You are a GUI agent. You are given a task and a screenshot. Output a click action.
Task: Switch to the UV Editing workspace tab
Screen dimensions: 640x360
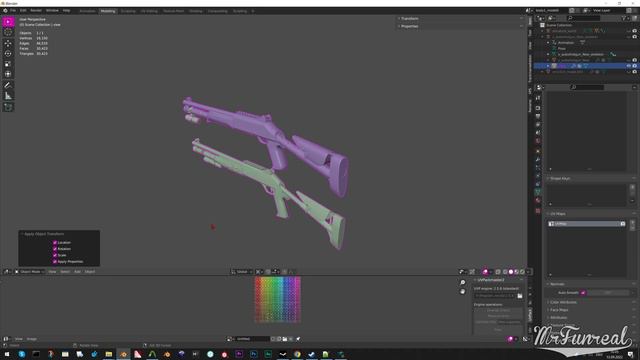[149, 11]
